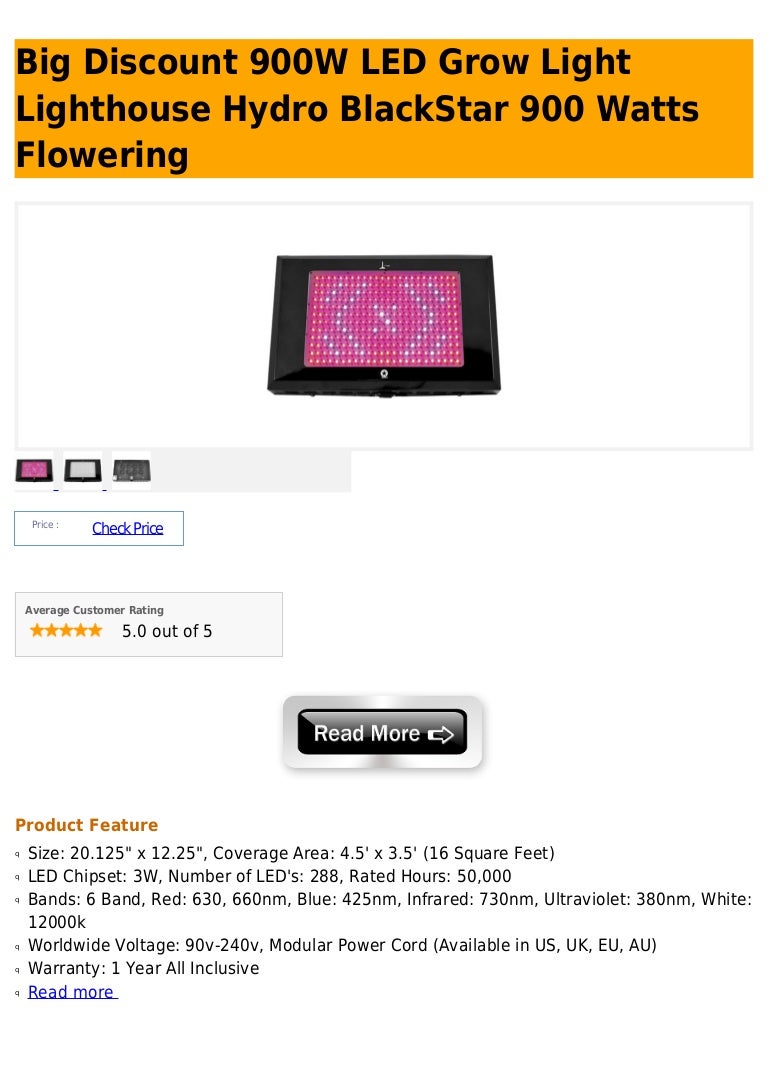Click the bullet marker beside Read more
This screenshot has height=1087, width=768.
pyautogui.click(x=17, y=993)
